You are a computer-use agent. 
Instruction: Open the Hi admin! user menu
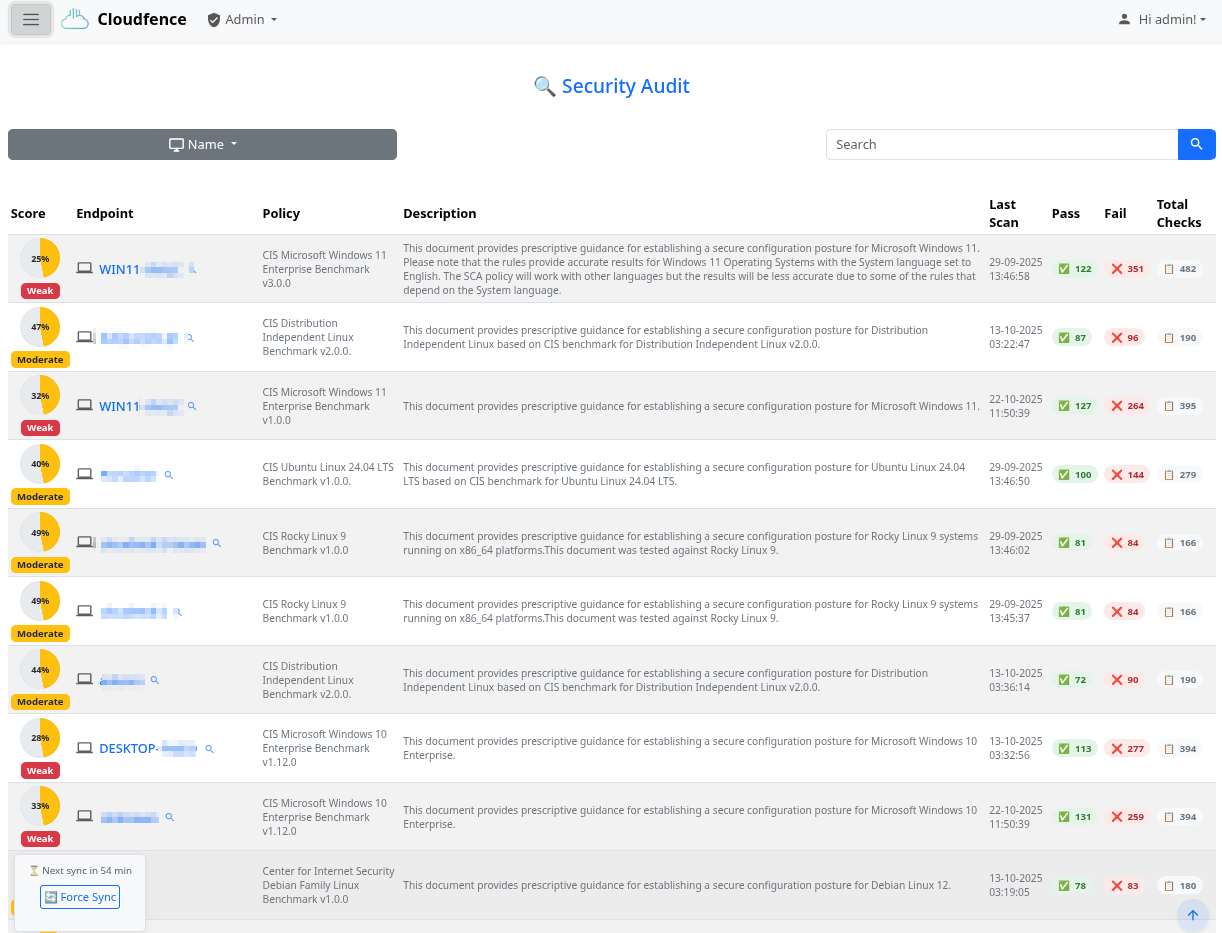pos(1163,20)
